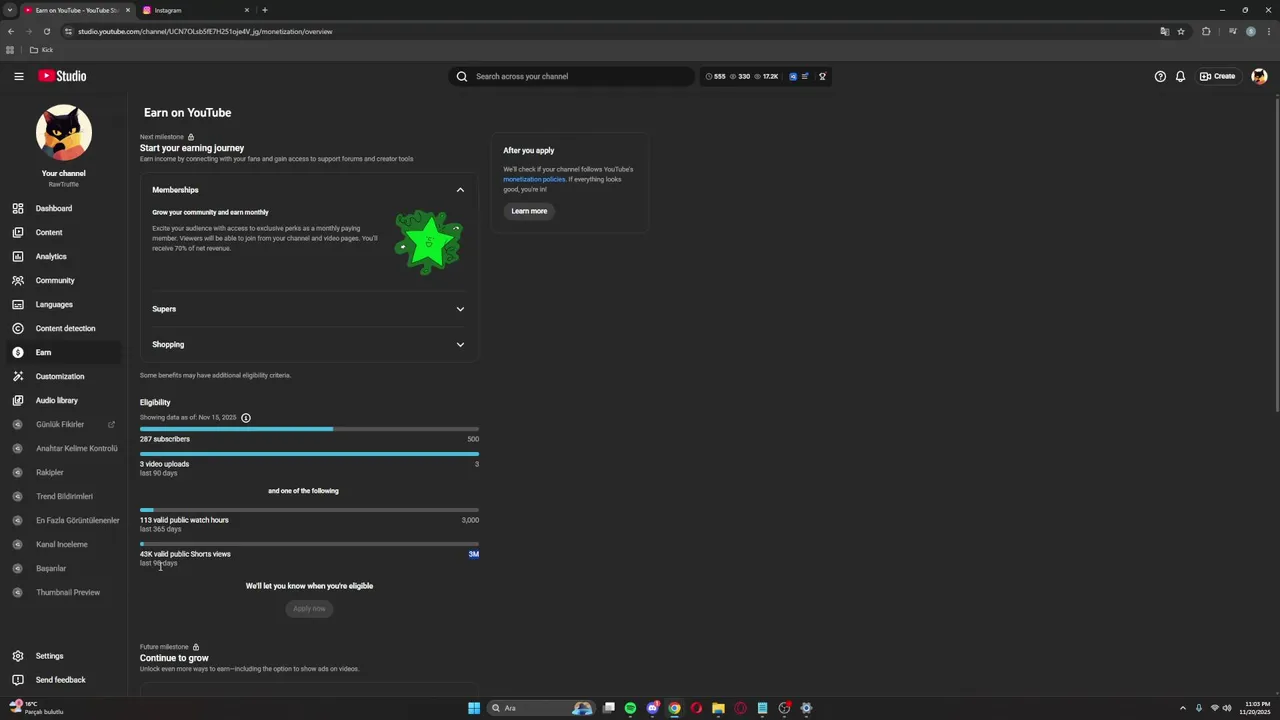Click the page vertical scrollbar
1280x720 pixels.
tap(1276, 253)
